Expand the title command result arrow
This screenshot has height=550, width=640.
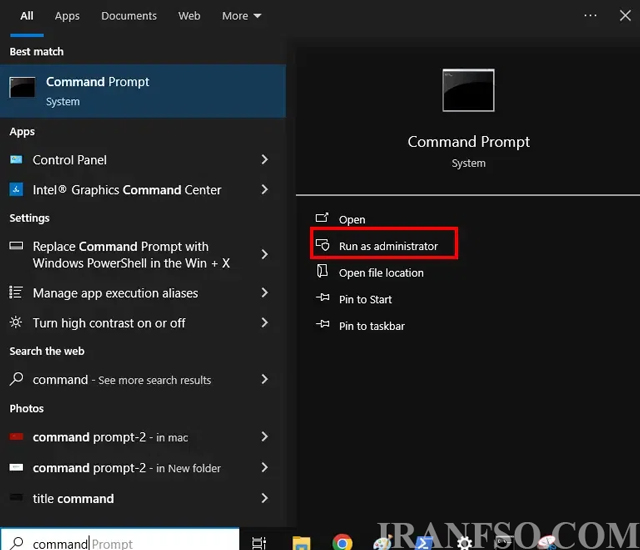(x=264, y=498)
